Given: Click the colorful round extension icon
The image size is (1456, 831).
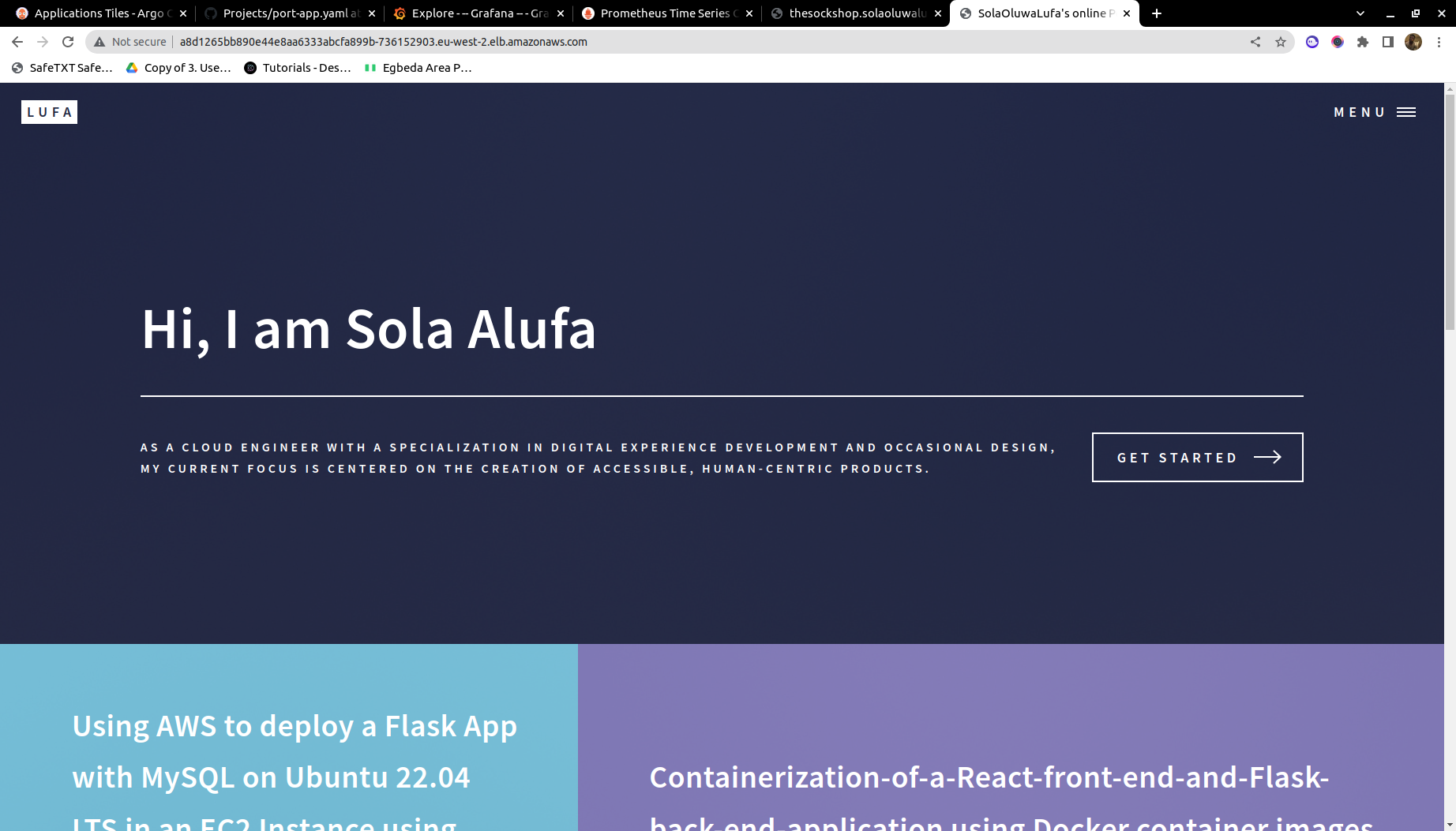Looking at the screenshot, I should tap(1338, 42).
